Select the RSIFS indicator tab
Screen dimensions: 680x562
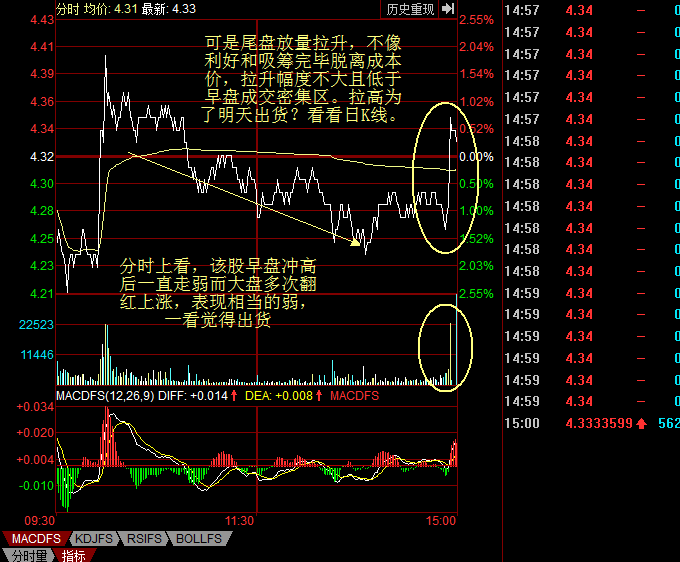pos(148,539)
